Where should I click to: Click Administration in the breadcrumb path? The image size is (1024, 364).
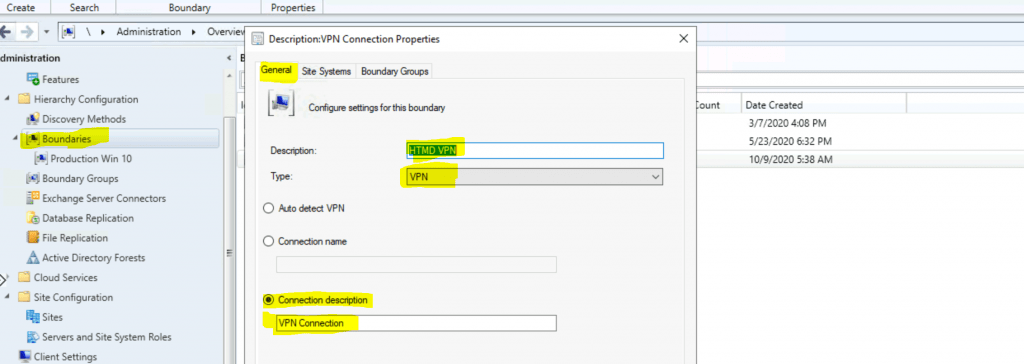click(149, 31)
